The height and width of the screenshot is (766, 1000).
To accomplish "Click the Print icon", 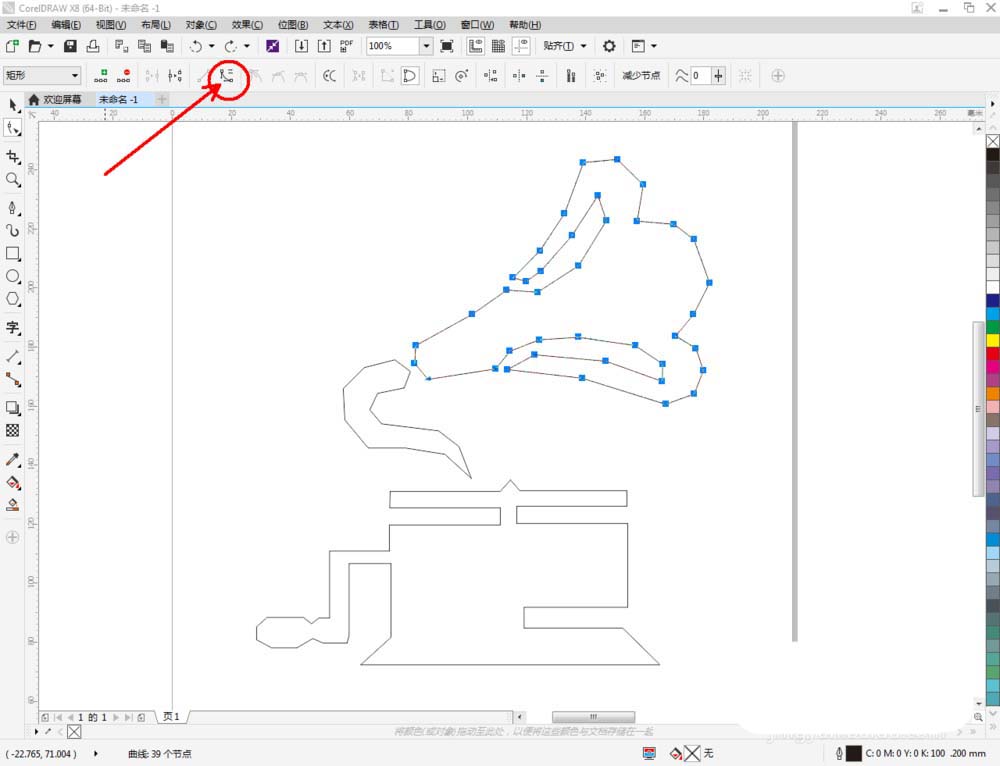I will (x=93, y=46).
